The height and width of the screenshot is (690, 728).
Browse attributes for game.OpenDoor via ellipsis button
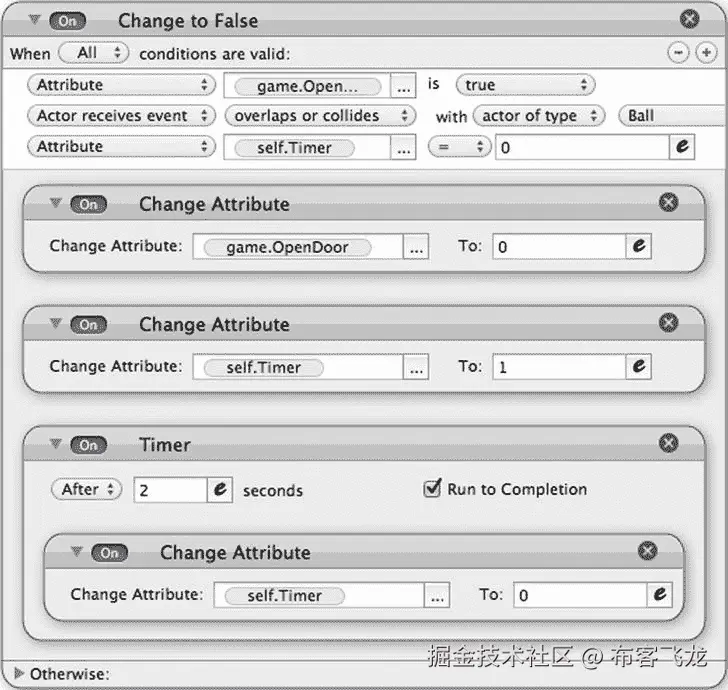416,247
